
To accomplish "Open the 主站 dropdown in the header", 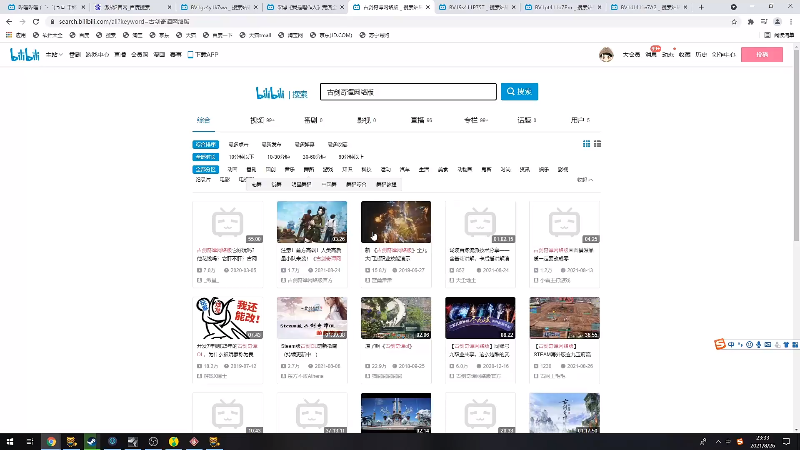I will (x=54, y=55).
